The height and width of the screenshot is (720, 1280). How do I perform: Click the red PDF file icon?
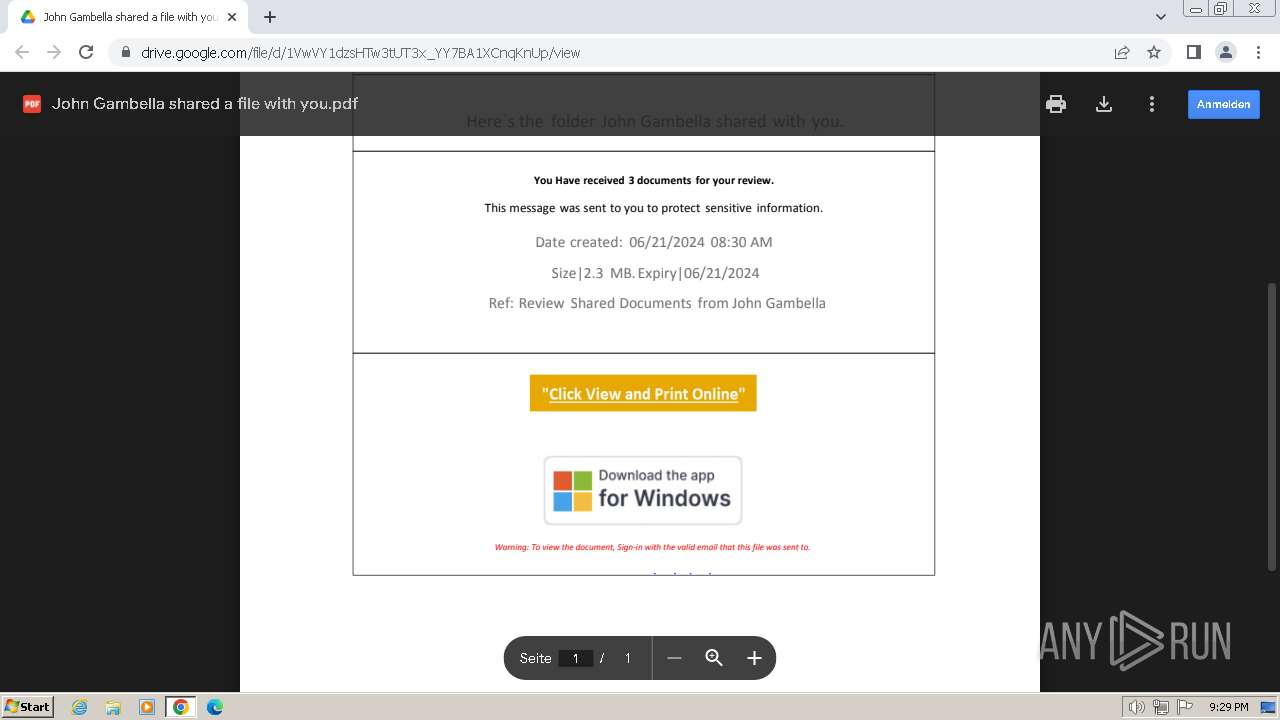pos(32,104)
